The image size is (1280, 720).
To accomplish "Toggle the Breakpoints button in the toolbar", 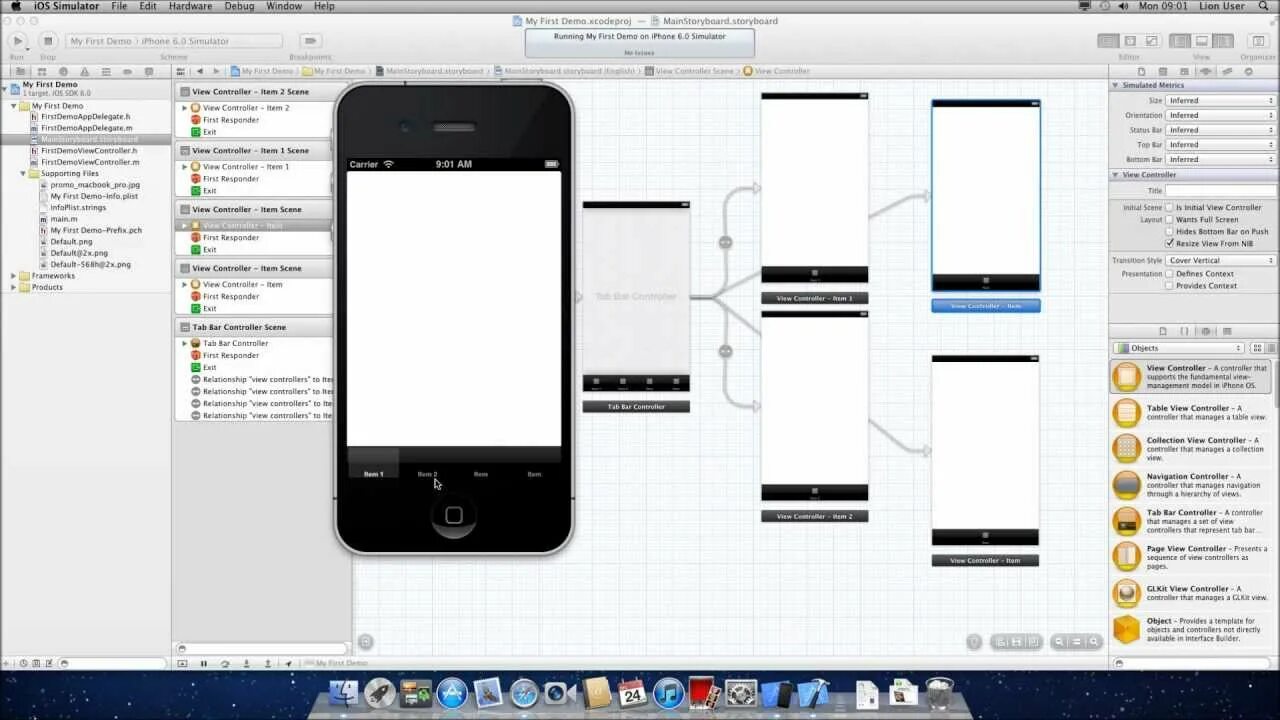I will (311, 41).
